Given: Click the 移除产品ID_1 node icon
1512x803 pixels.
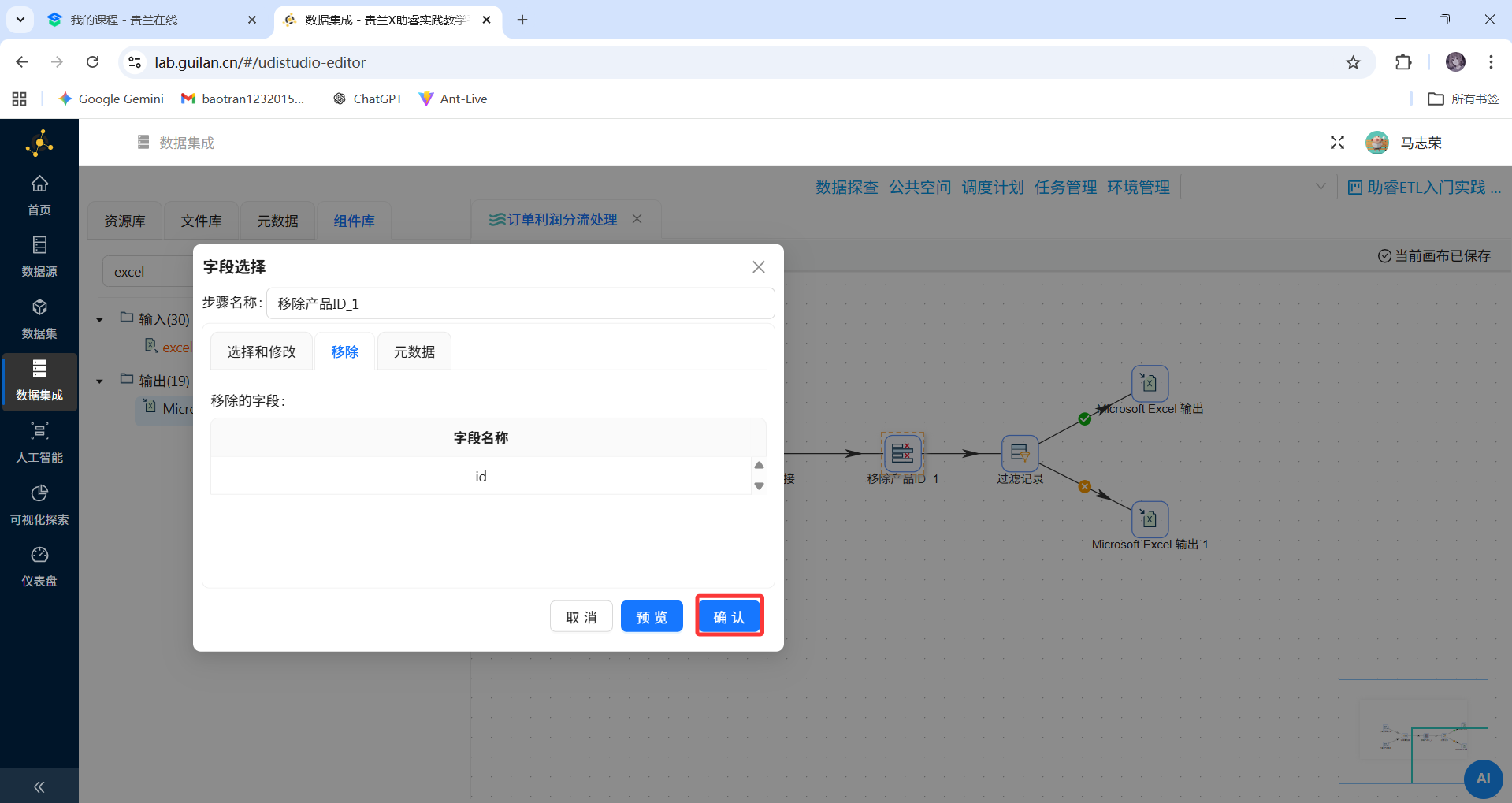Looking at the screenshot, I should (x=902, y=453).
